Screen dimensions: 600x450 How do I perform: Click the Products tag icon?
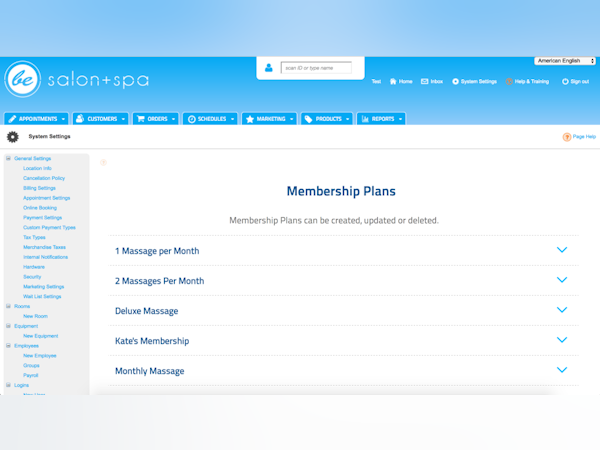(308, 119)
